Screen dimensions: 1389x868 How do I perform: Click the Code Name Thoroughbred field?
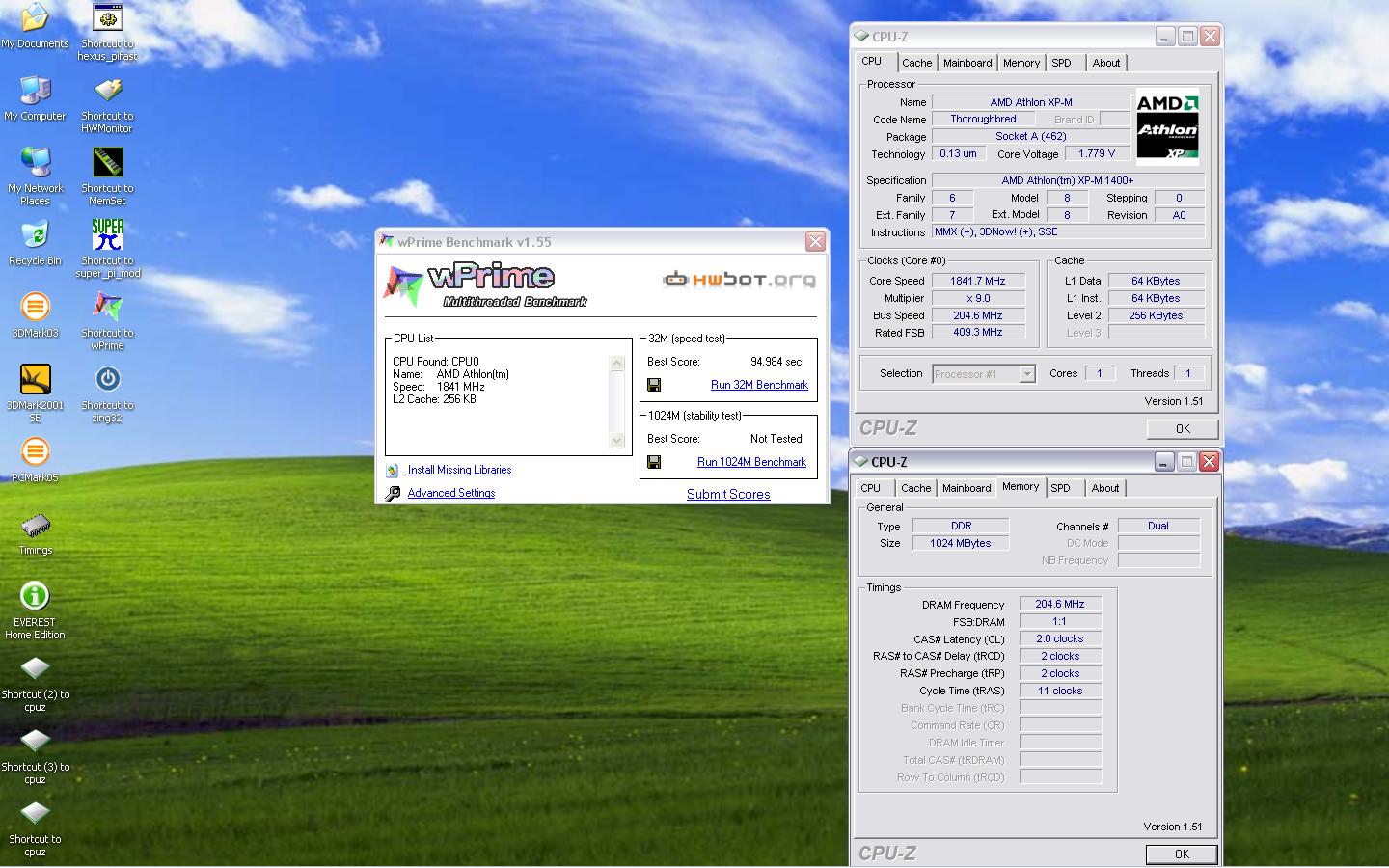(983, 119)
